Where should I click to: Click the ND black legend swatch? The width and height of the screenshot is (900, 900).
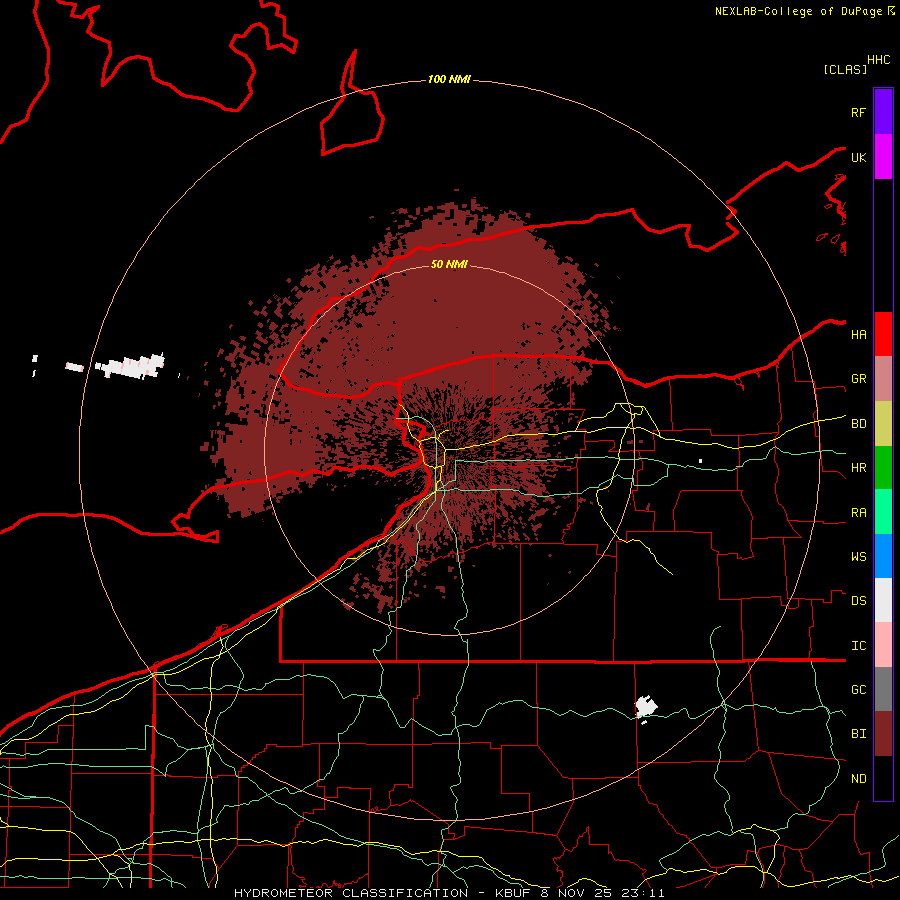[x=883, y=778]
